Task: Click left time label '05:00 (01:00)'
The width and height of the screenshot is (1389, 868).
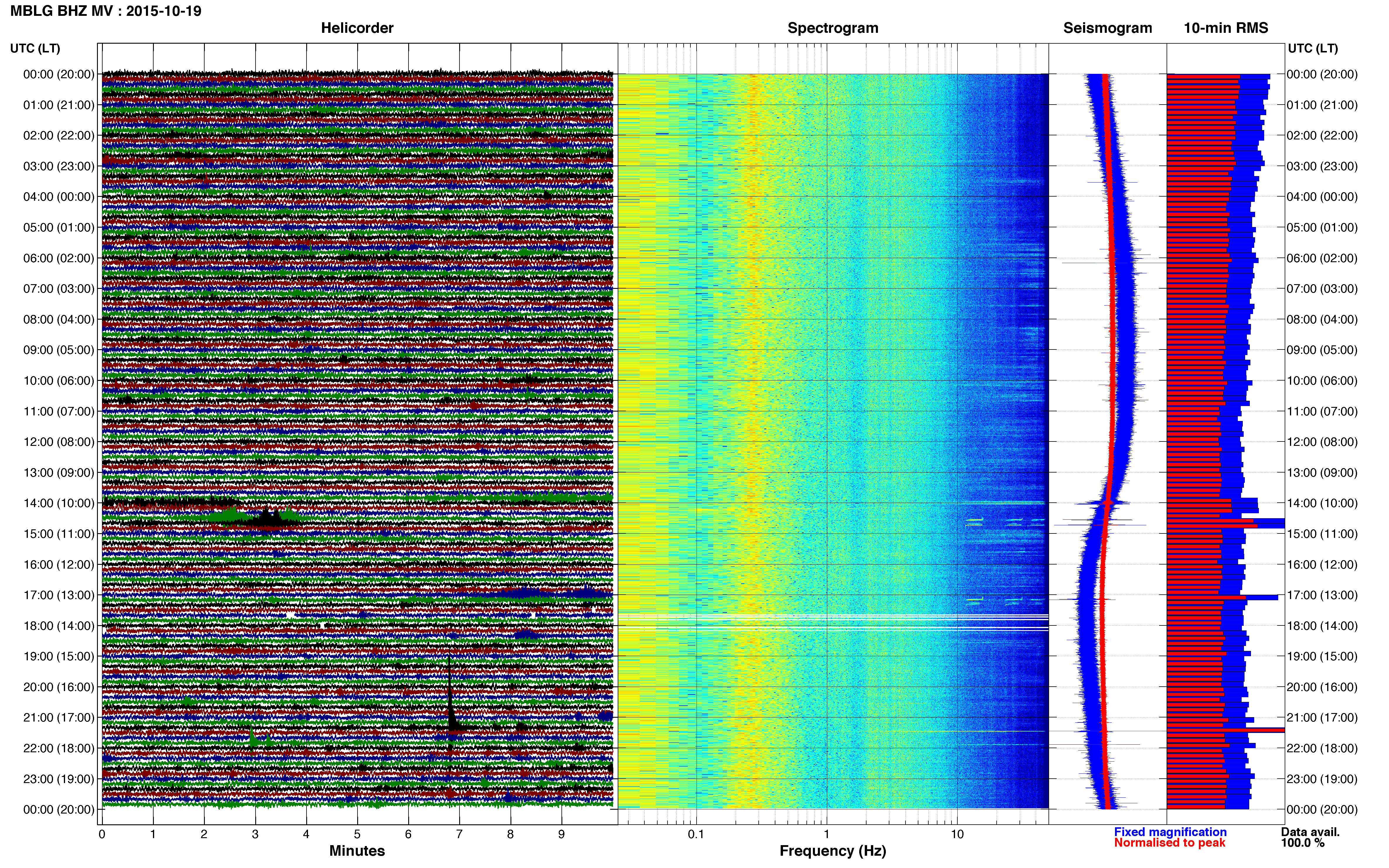Action: tap(59, 227)
